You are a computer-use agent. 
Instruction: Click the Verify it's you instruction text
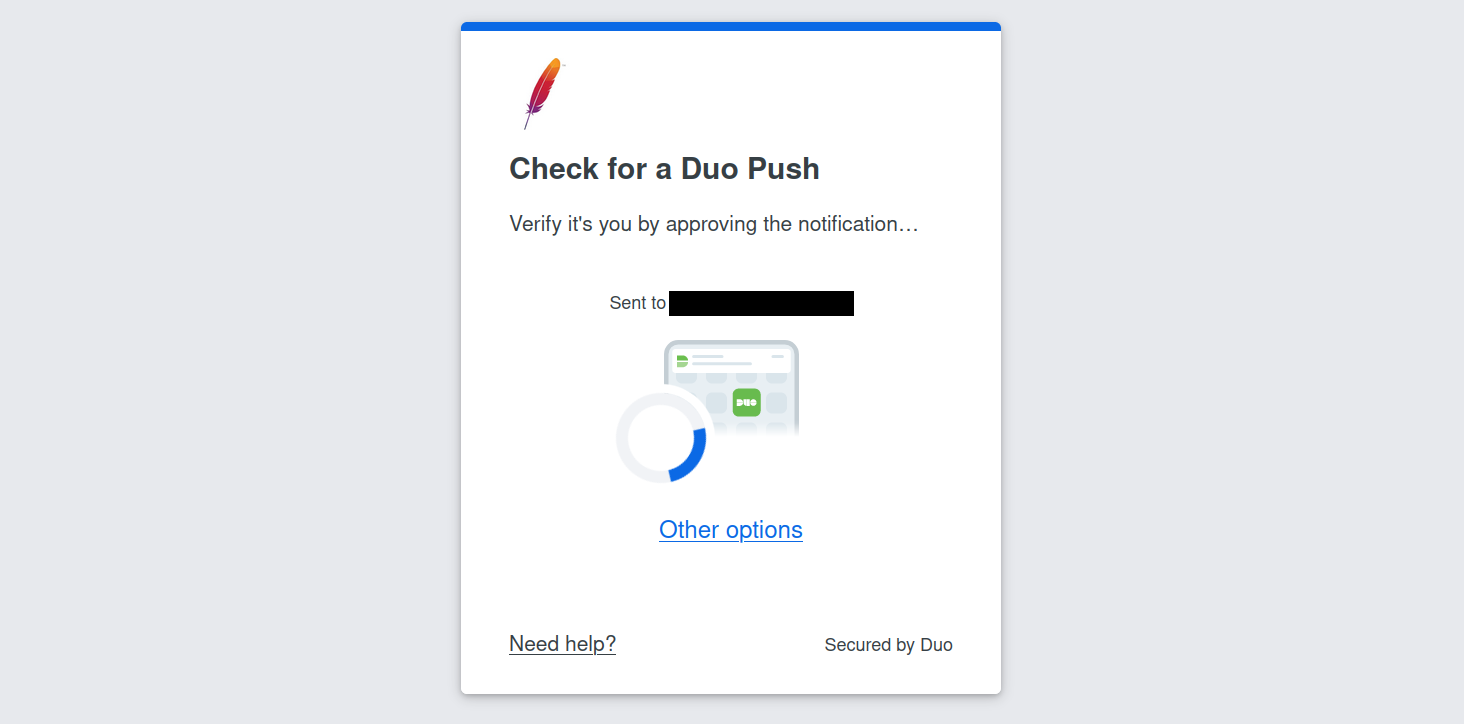[713, 224]
